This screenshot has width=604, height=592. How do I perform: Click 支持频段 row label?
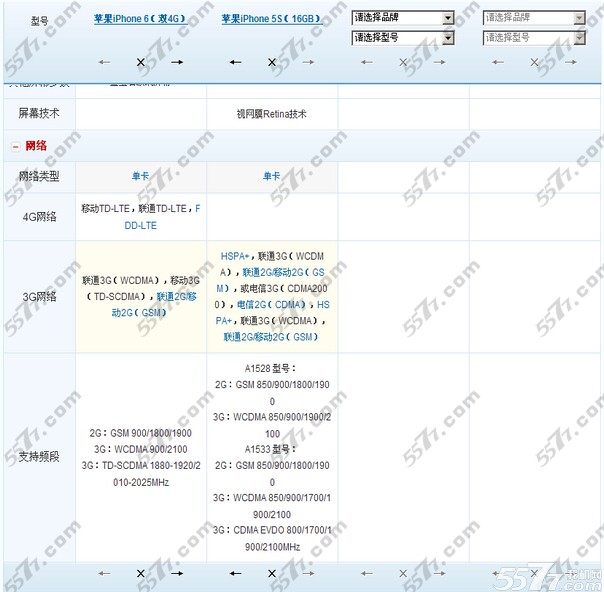[39, 457]
